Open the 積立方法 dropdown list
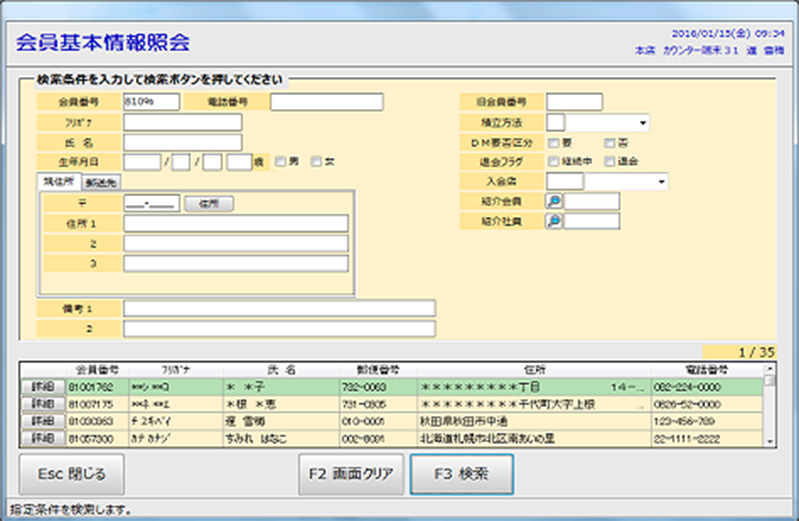 [x=640, y=123]
